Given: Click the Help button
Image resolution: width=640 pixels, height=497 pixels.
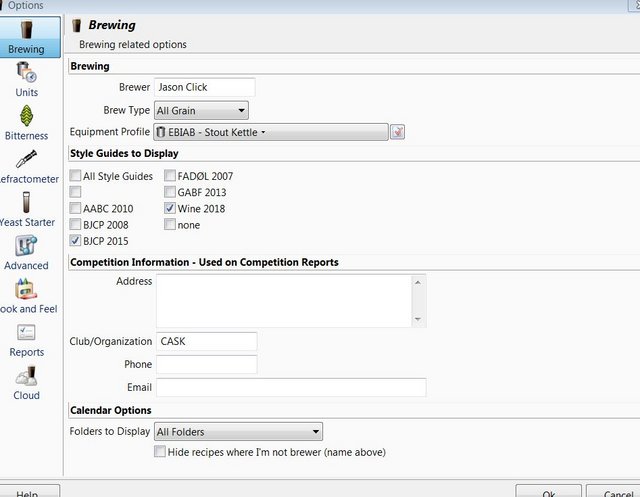Looking at the screenshot, I should click(x=28, y=492).
